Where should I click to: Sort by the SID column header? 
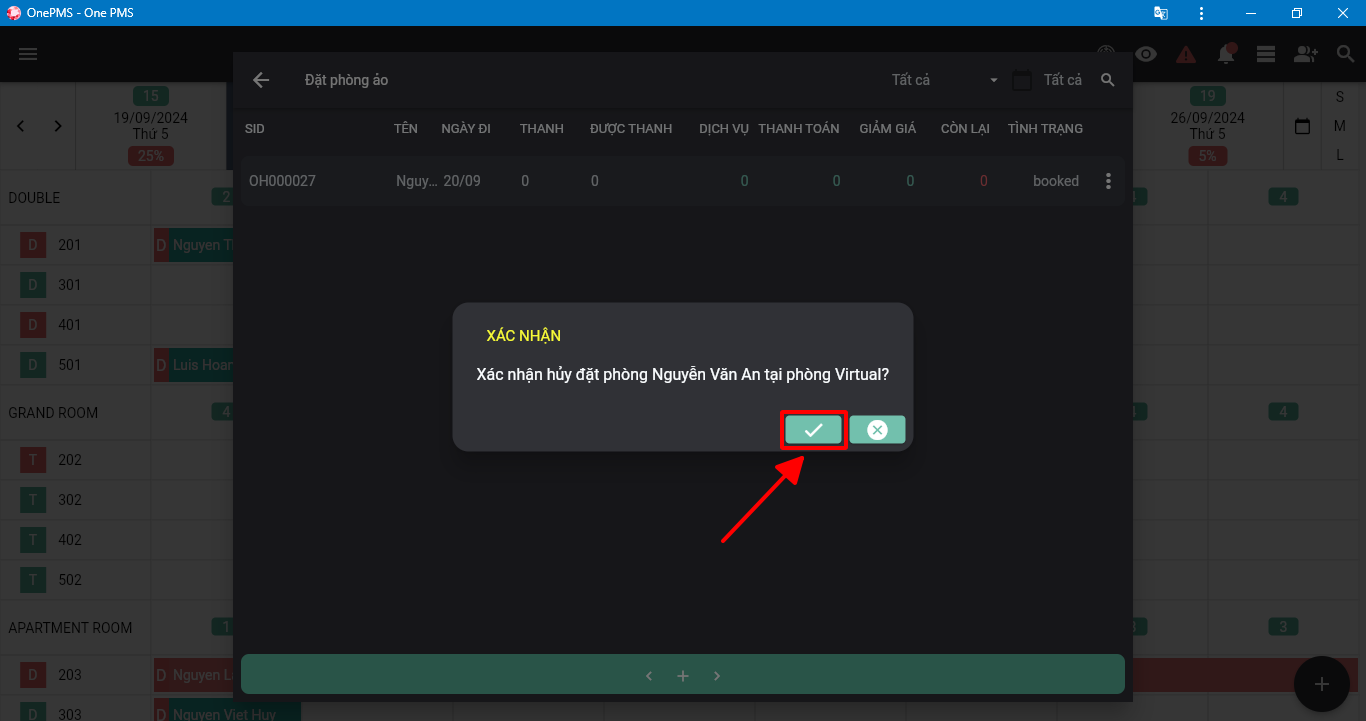coord(255,129)
